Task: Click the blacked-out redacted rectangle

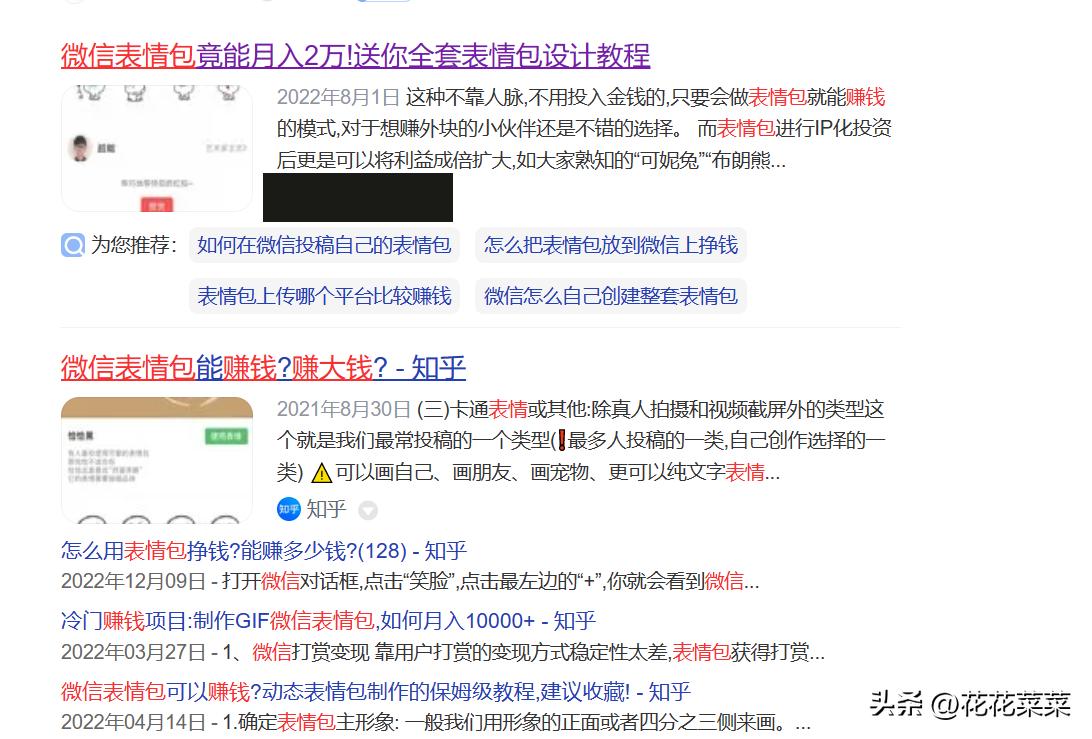Action: tap(356, 198)
